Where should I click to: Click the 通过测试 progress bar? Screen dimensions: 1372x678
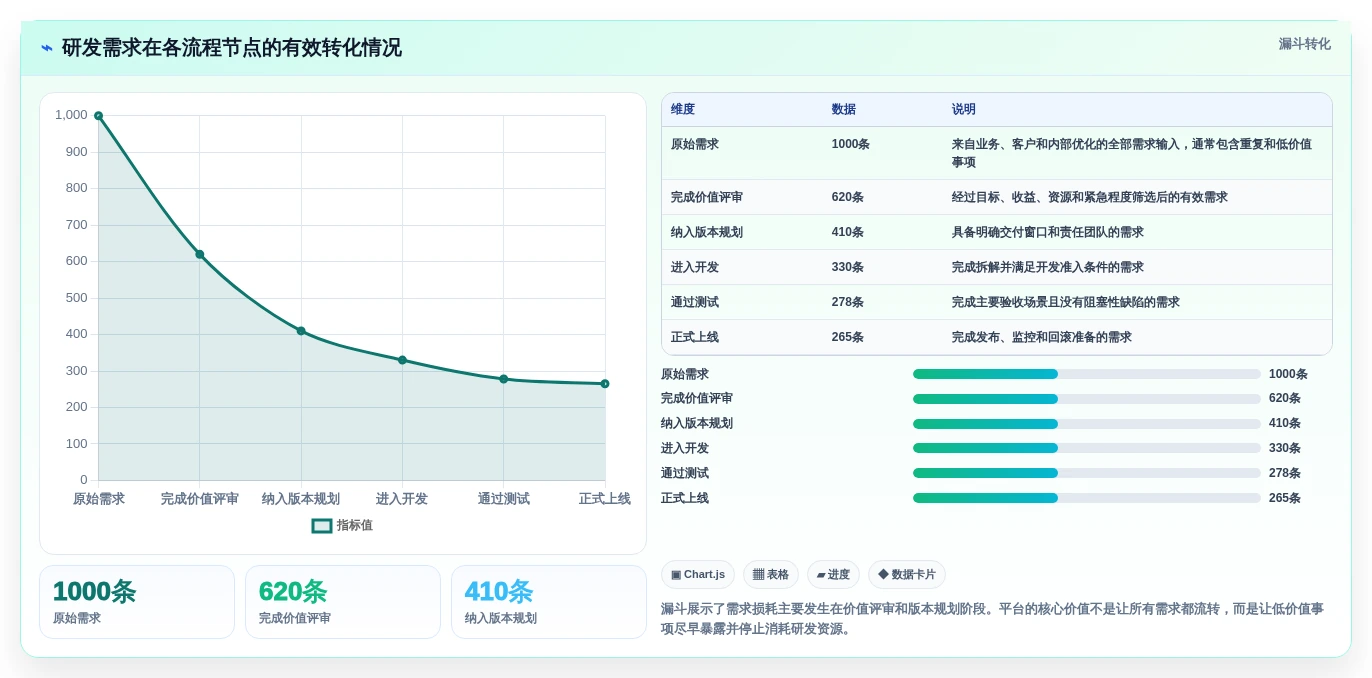pyautogui.click(x=1086, y=473)
